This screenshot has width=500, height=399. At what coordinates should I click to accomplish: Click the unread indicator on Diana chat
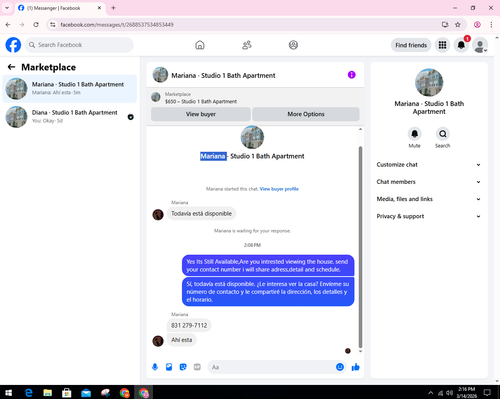tap(131, 117)
